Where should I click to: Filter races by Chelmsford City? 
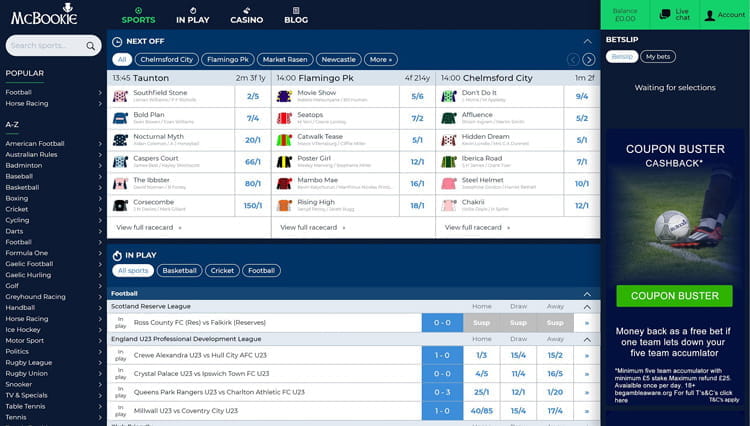(166, 60)
